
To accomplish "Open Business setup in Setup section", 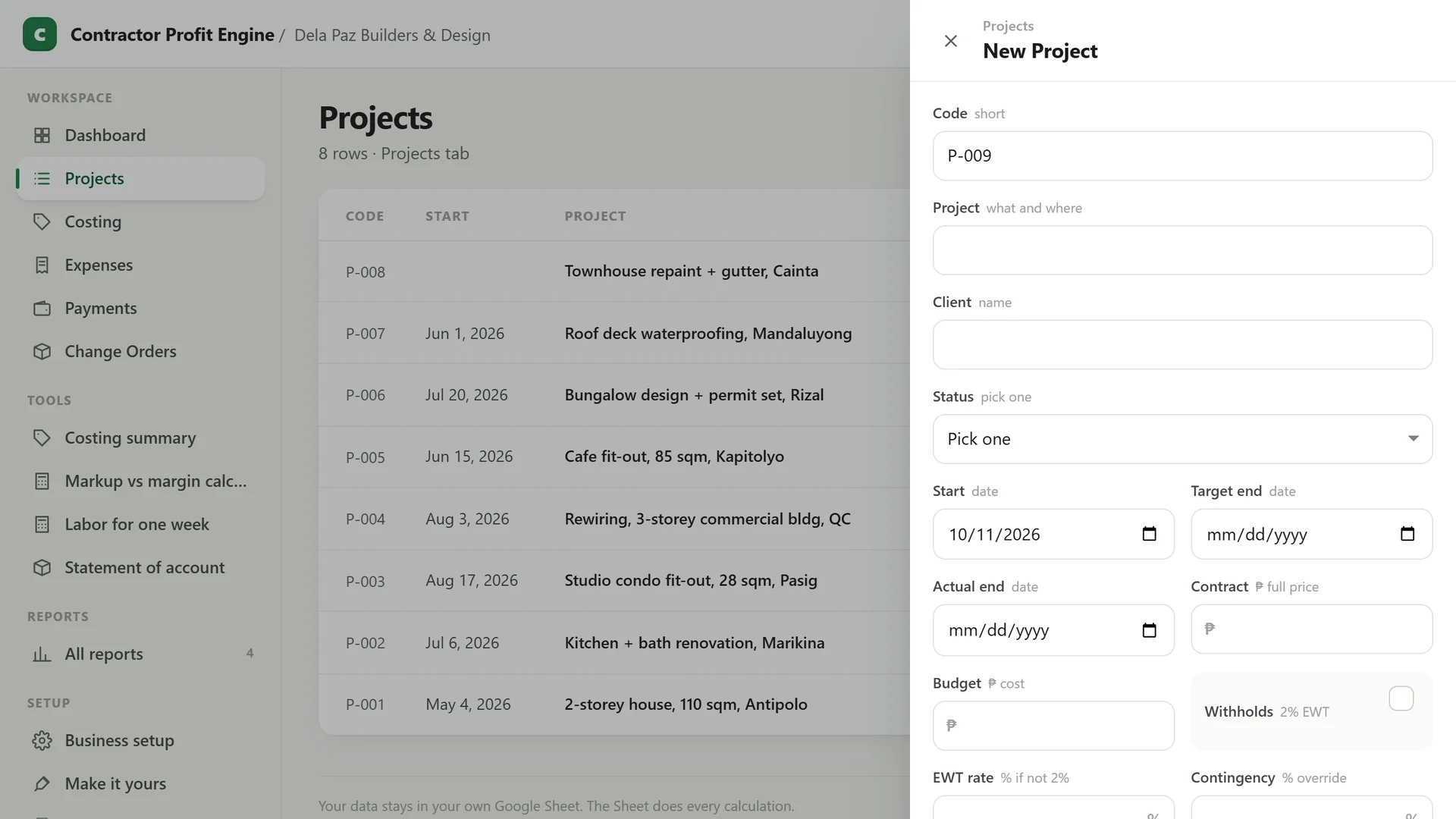I will coord(140,740).
